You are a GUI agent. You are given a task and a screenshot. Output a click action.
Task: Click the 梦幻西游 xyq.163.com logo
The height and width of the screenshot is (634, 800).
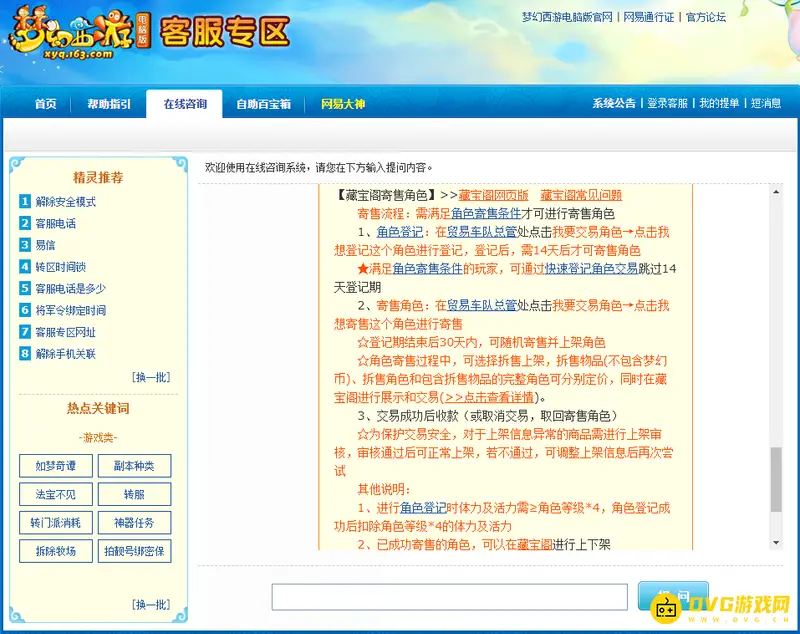tap(79, 33)
